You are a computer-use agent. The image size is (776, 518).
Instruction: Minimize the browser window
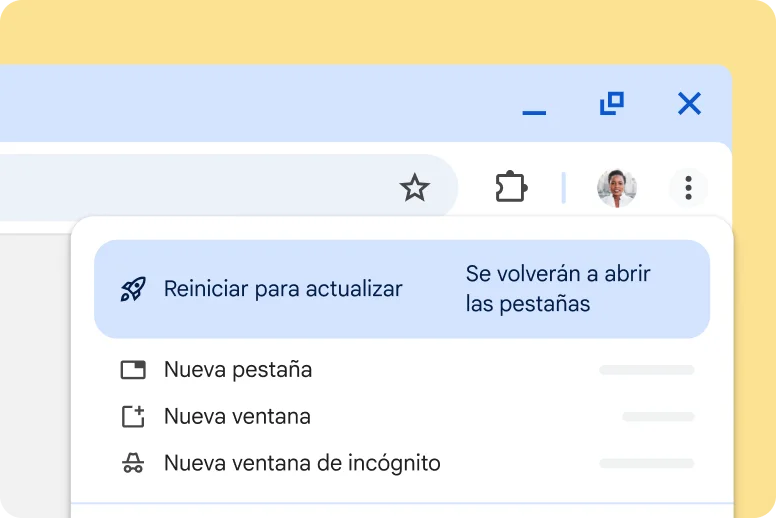tap(534, 105)
